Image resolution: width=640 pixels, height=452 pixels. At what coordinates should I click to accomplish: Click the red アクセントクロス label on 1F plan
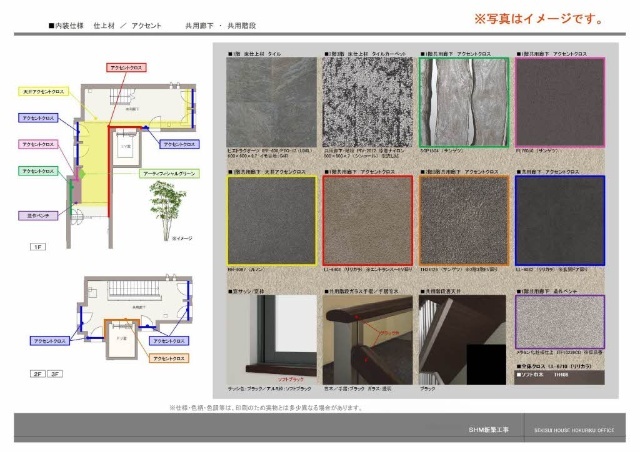coord(126,67)
